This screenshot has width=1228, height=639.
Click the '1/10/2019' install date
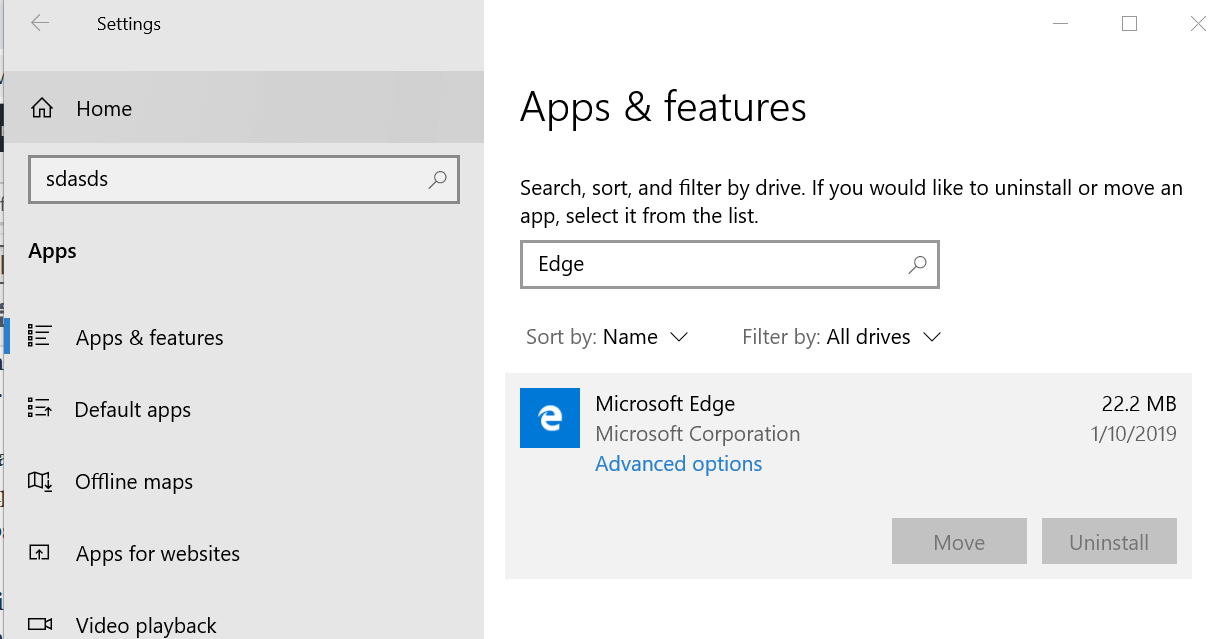coord(1131,434)
